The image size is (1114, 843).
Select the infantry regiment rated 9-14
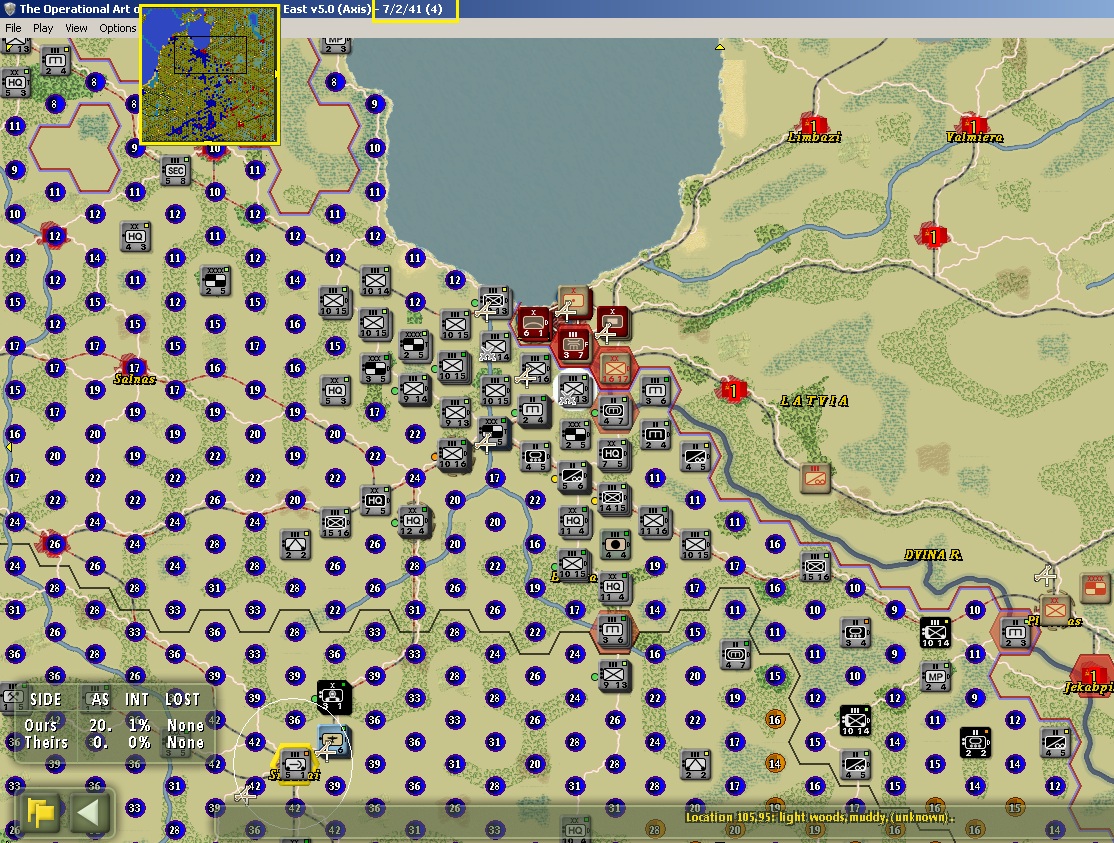(415, 391)
